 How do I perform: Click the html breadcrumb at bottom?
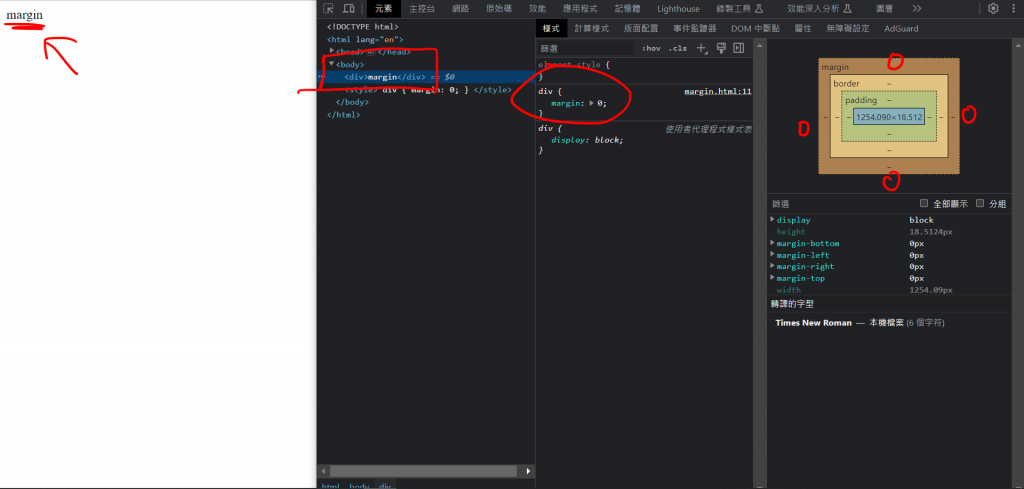[x=330, y=486]
